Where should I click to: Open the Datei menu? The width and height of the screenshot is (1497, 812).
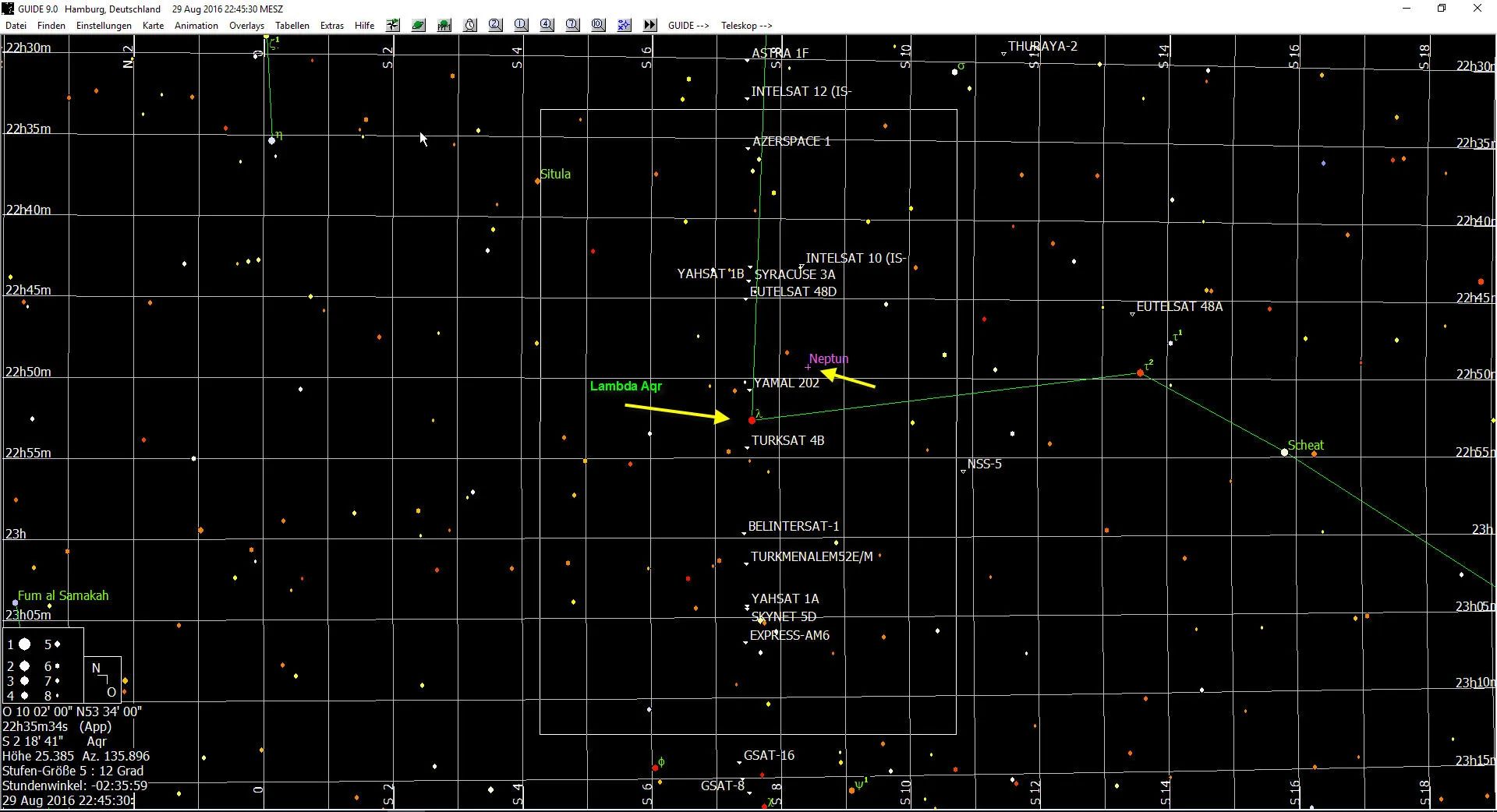[16, 26]
